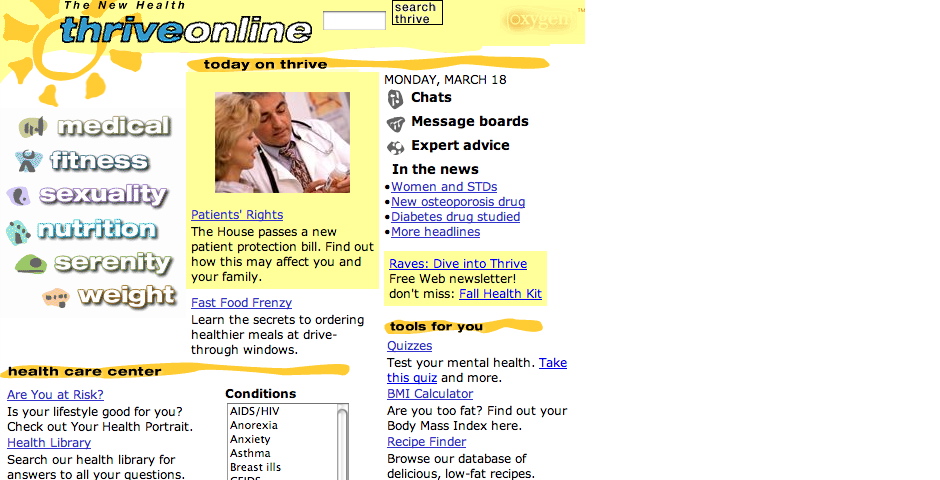Screen dimensions: 940x480
Task: Click the Conditions list scrollbar
Action: click(342, 442)
